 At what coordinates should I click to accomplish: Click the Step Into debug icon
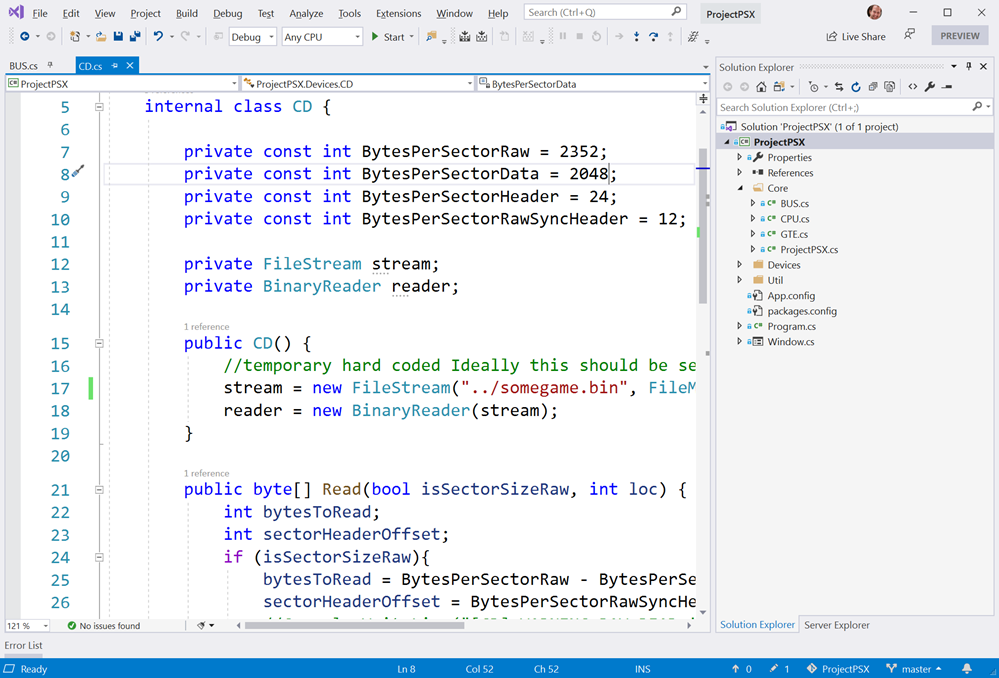click(x=636, y=36)
